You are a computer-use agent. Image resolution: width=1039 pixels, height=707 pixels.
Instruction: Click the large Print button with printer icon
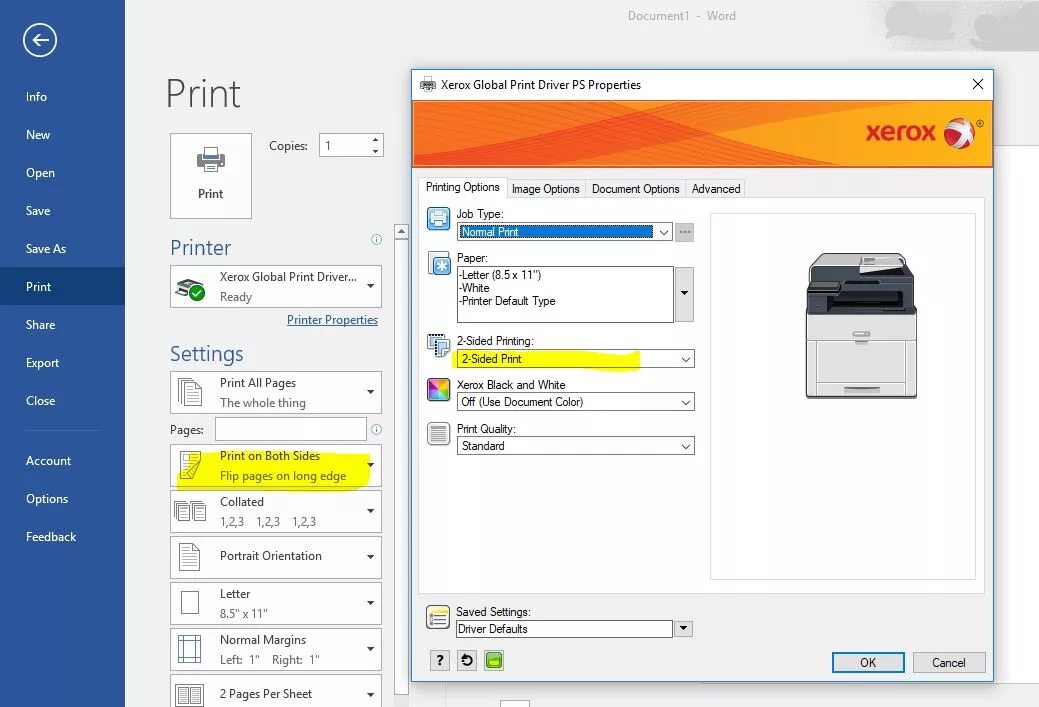coord(211,176)
